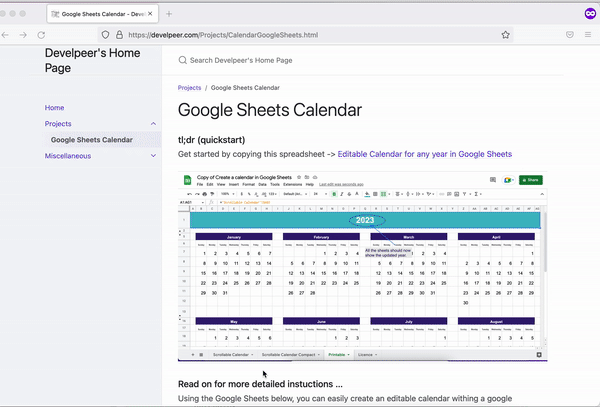
Task: Click the green Sheets logo in embedded screenshot
Action: [x=188, y=180]
